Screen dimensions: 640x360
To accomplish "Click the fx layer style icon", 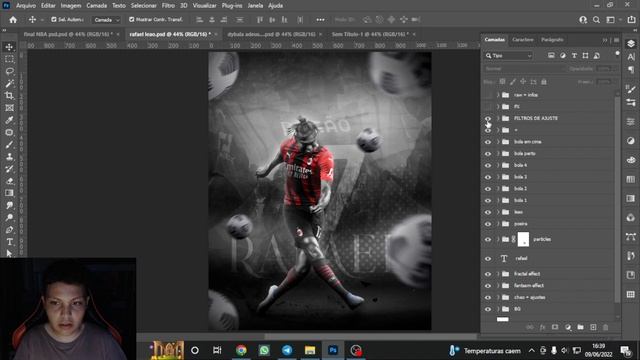I will coord(542,327).
